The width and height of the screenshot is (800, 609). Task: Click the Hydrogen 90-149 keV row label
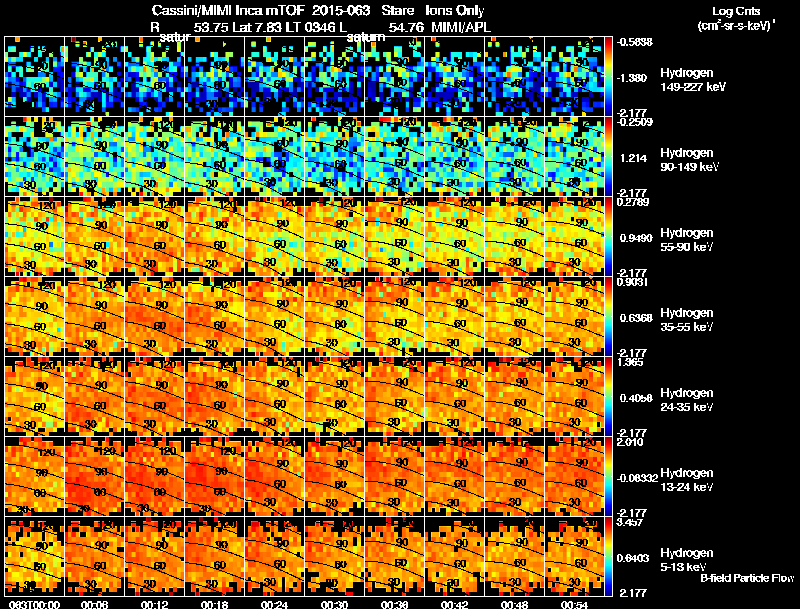click(689, 160)
